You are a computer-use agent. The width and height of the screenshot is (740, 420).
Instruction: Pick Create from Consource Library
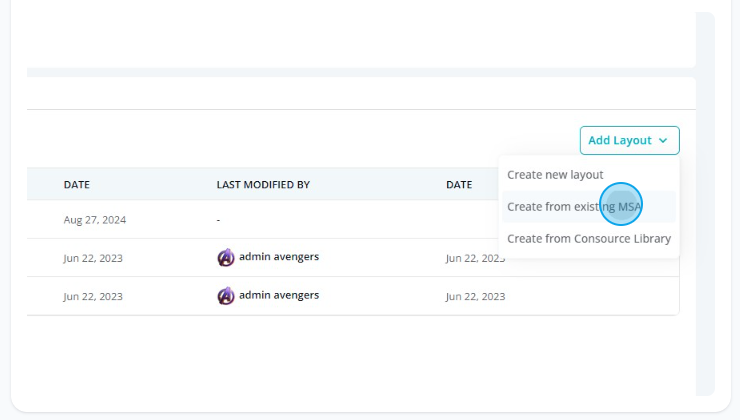(x=589, y=239)
